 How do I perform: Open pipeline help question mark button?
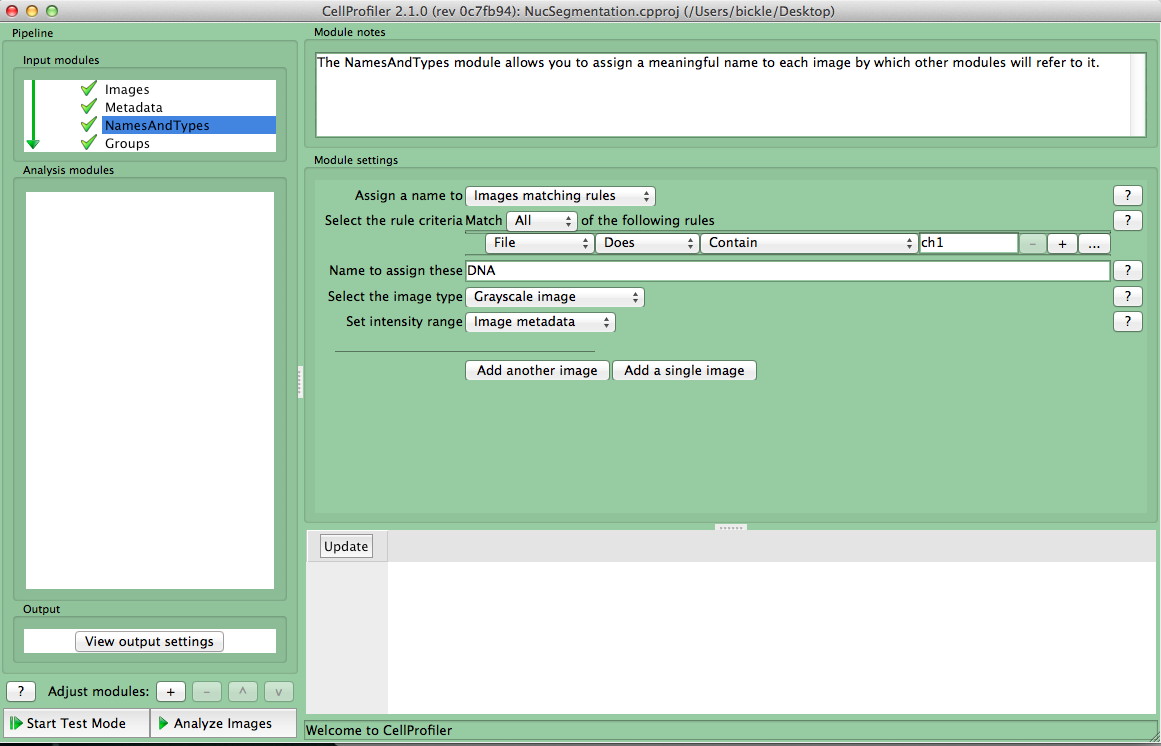[21, 692]
